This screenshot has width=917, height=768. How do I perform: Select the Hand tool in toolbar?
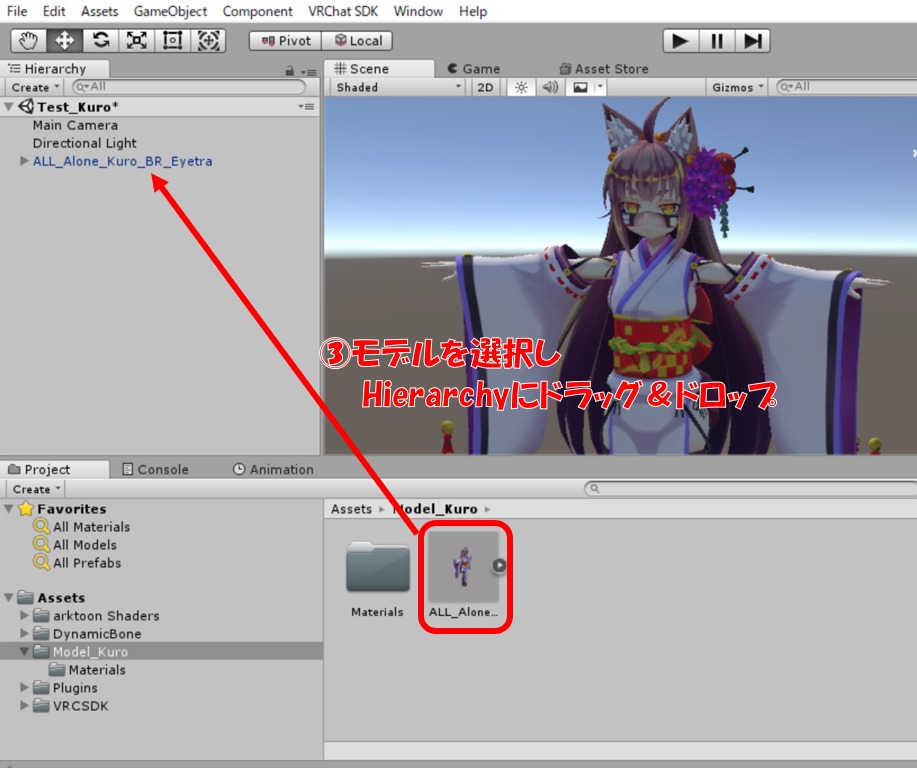coord(28,41)
